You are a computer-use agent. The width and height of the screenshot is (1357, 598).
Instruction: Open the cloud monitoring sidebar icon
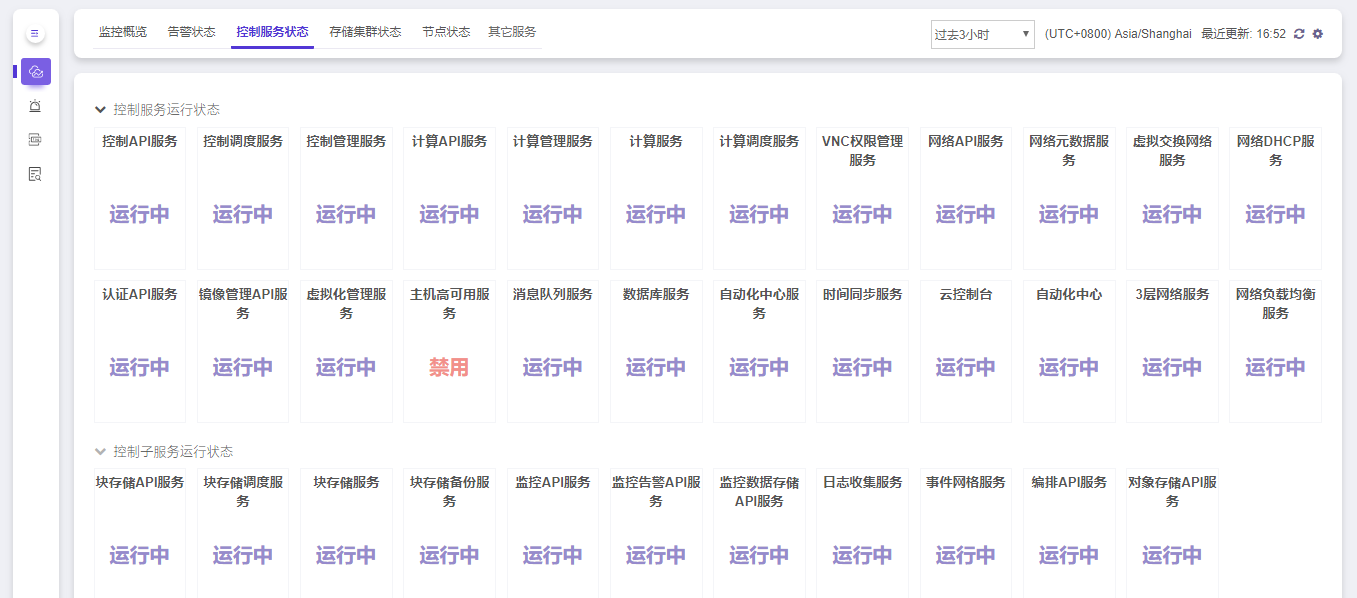(x=35, y=72)
